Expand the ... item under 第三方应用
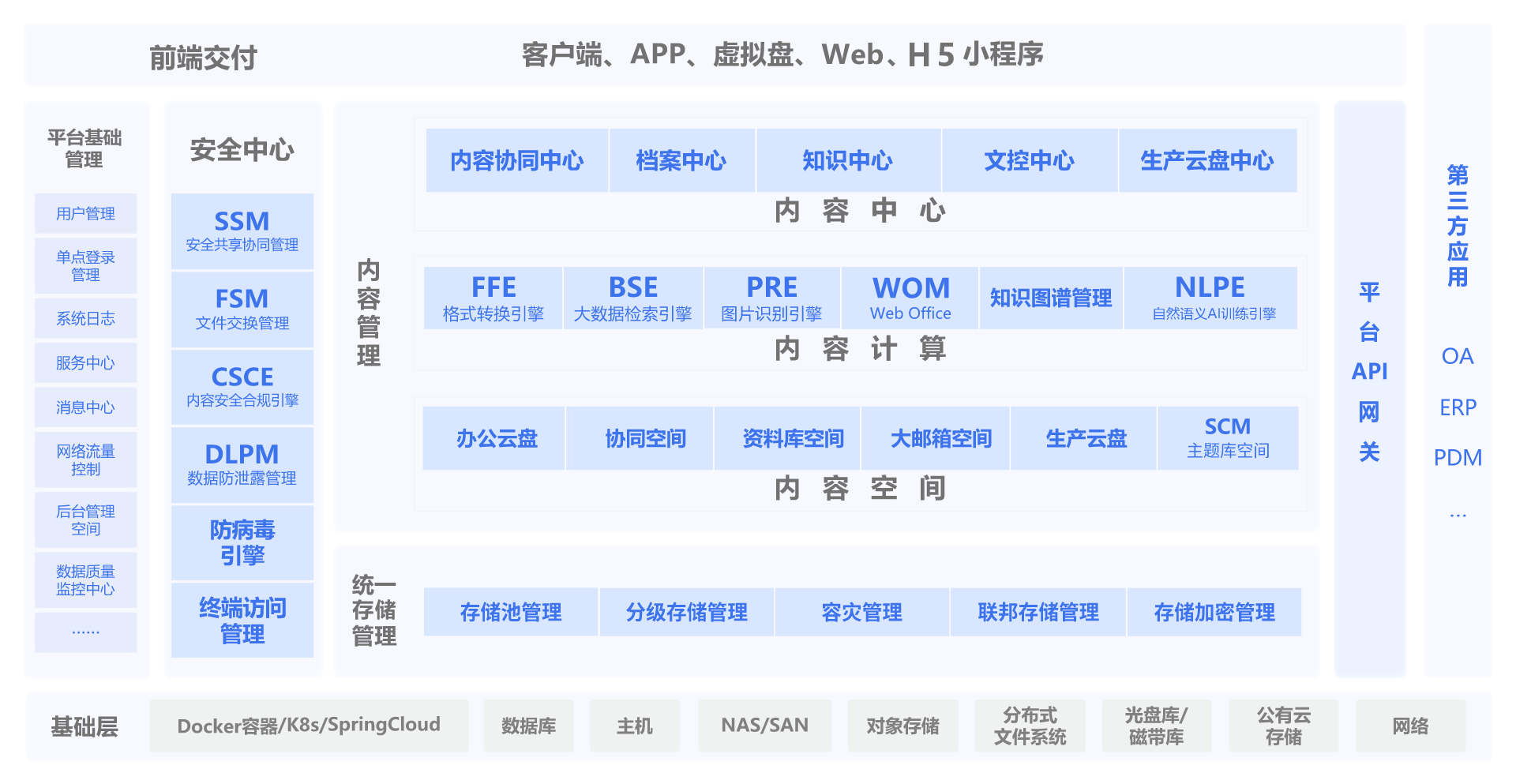 click(1458, 512)
